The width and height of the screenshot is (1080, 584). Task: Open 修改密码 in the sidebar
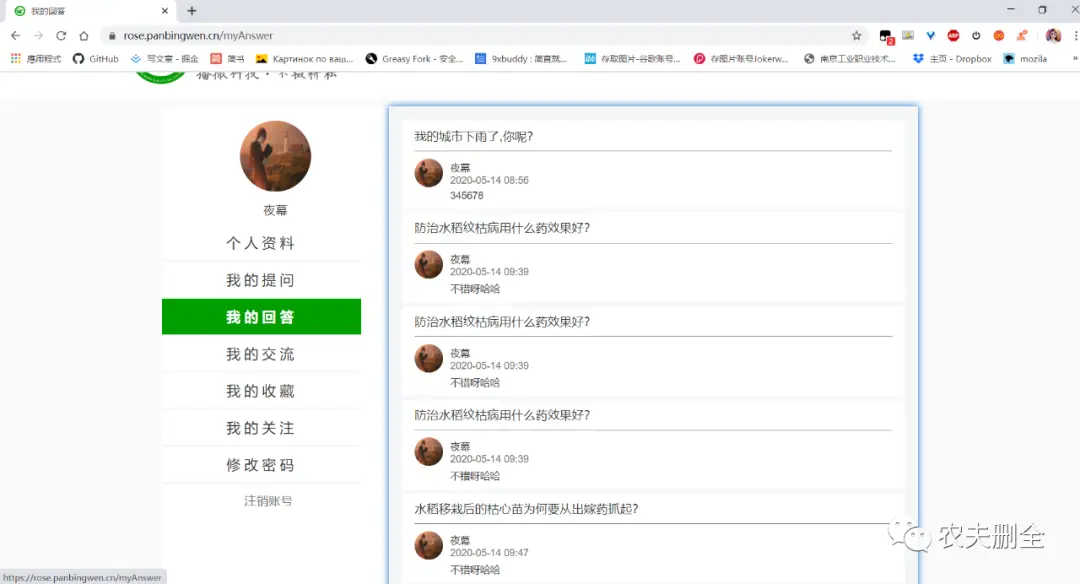pos(261,466)
